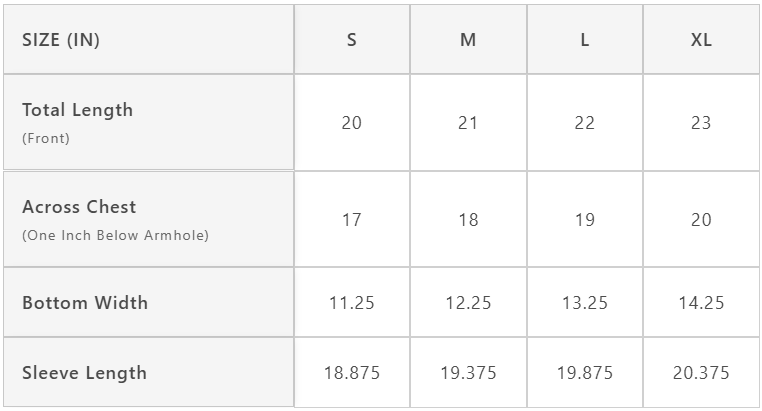The height and width of the screenshot is (411, 762).
Task: Select the S size column header
Action: (x=352, y=40)
